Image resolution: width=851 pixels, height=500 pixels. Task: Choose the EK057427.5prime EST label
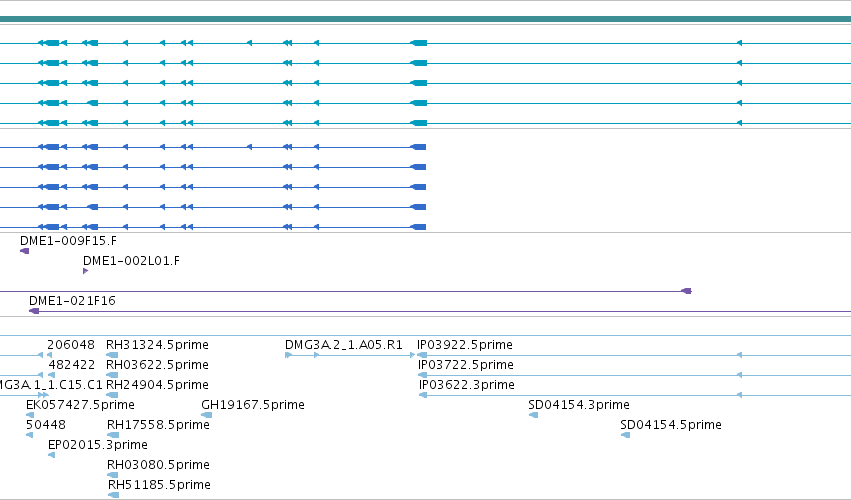click(x=80, y=405)
